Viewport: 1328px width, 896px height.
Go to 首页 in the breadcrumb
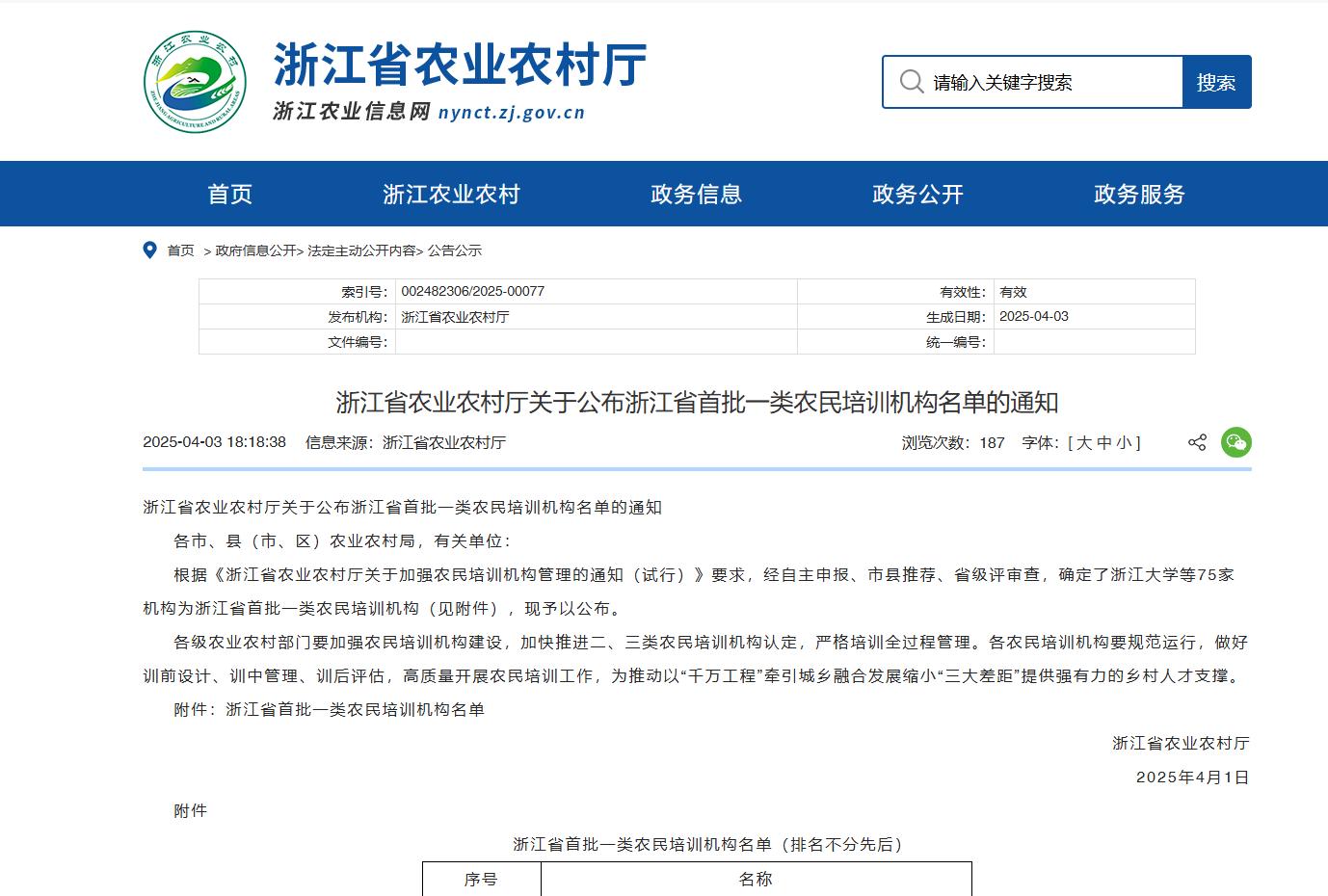click(x=180, y=250)
